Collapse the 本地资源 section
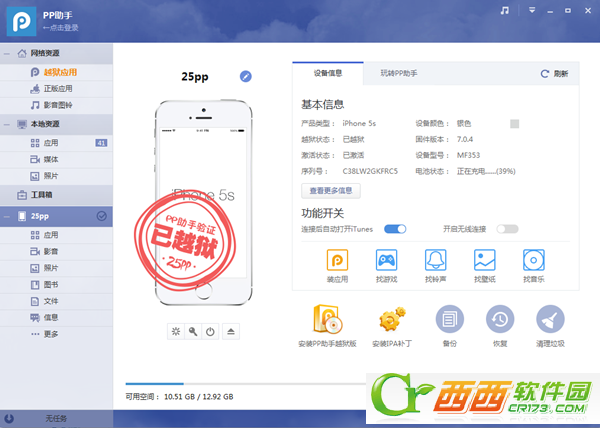The width and height of the screenshot is (600, 428). pyautogui.click(x=7, y=124)
